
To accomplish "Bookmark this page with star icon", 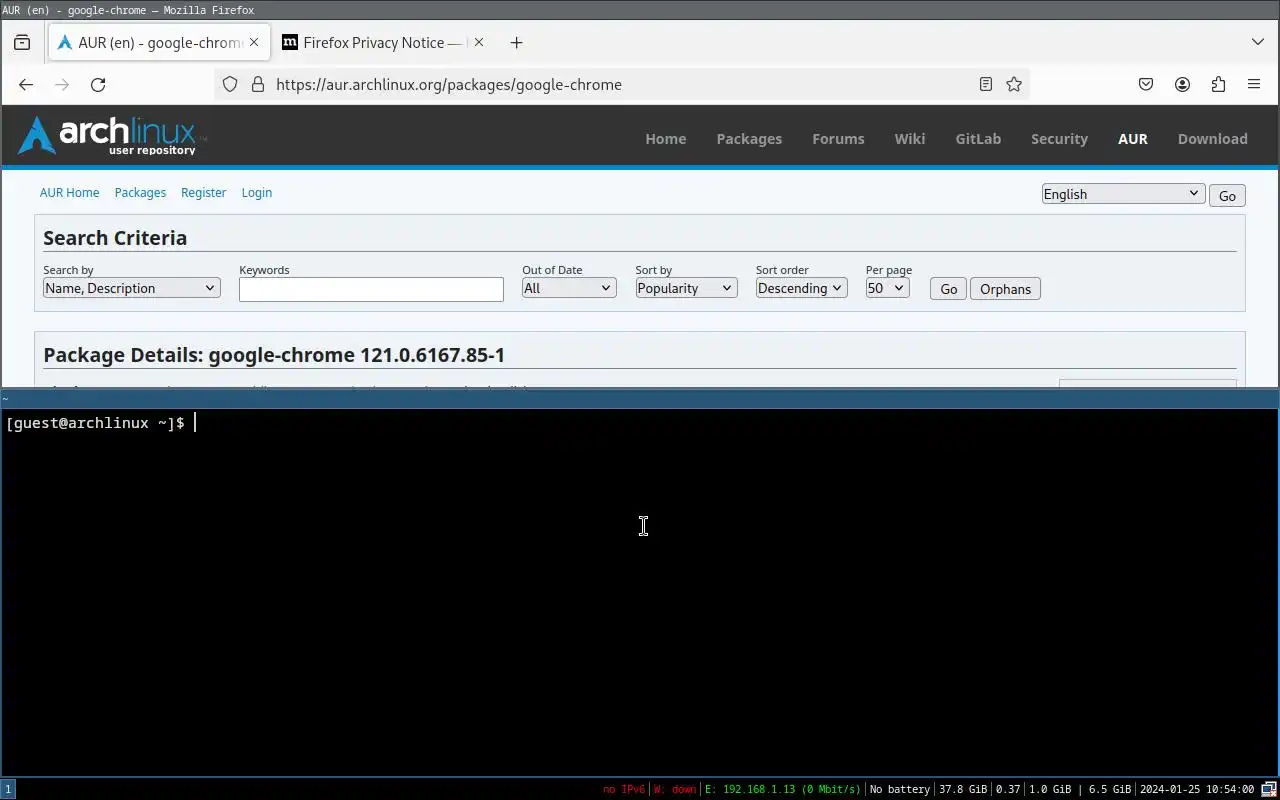I will 1014,85.
